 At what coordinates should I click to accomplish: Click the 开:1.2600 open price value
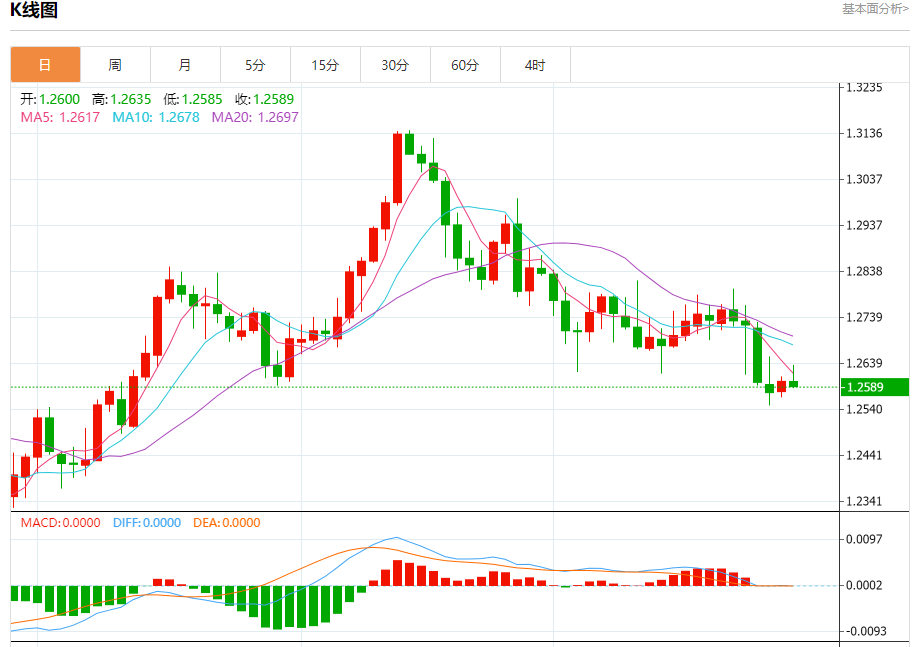(x=51, y=99)
